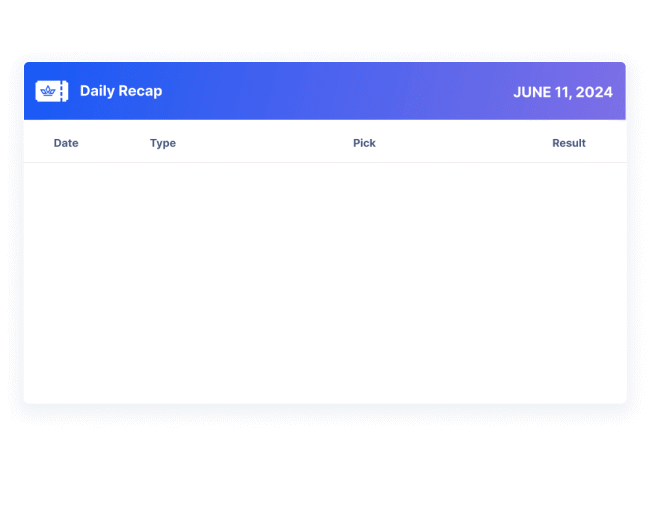Click the empty table body under the headers

[325, 282]
